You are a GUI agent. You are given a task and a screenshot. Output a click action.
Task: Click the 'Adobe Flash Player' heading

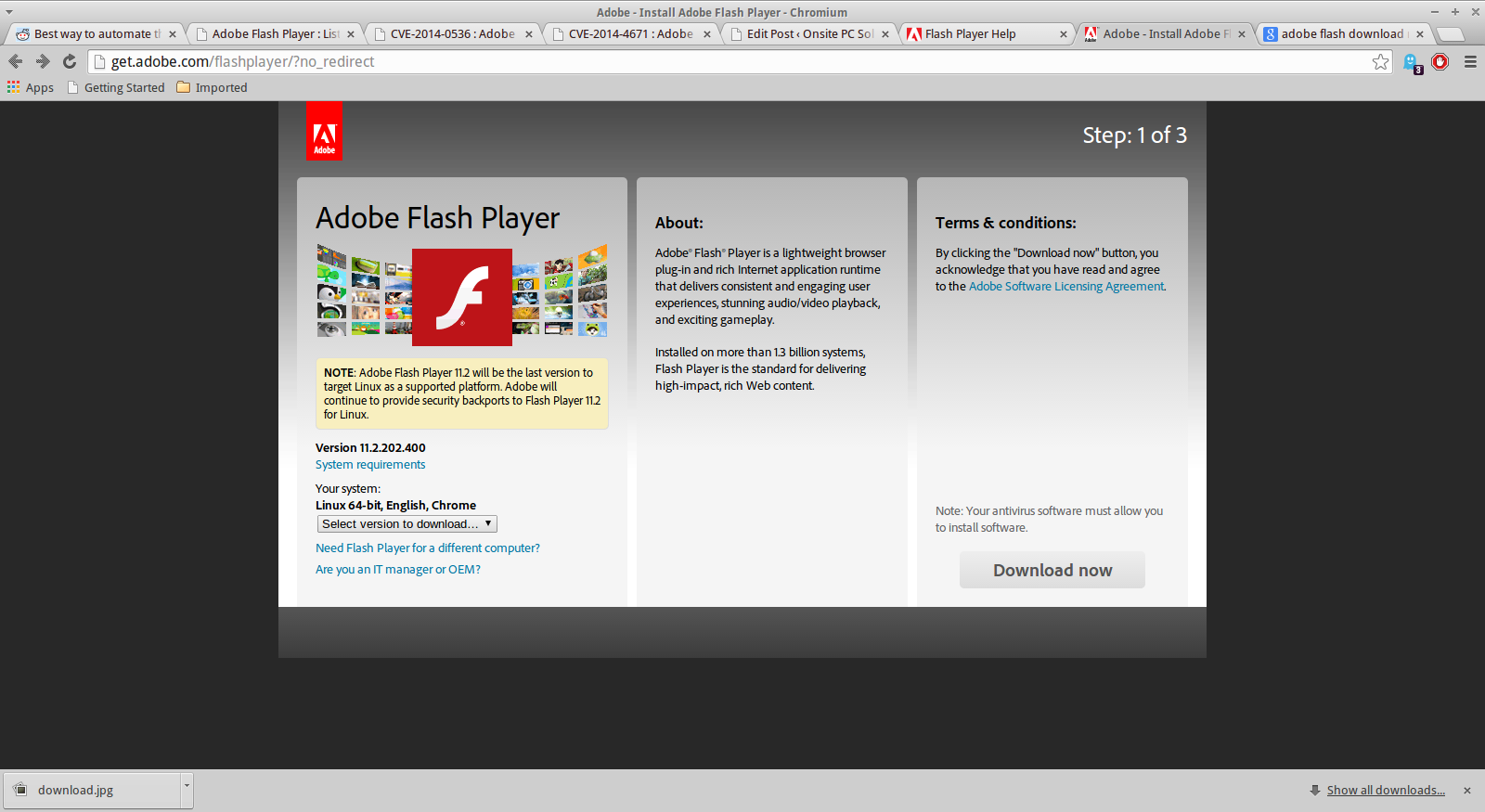pos(437,218)
